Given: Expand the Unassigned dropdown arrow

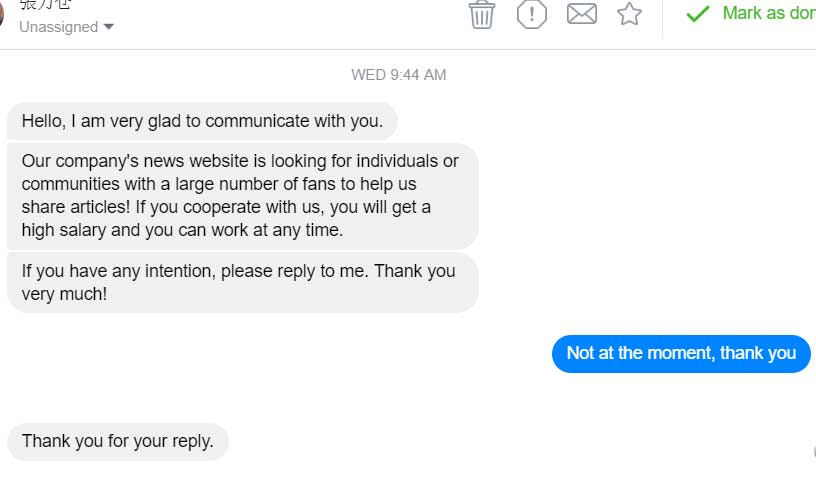Looking at the screenshot, I should coord(109,27).
